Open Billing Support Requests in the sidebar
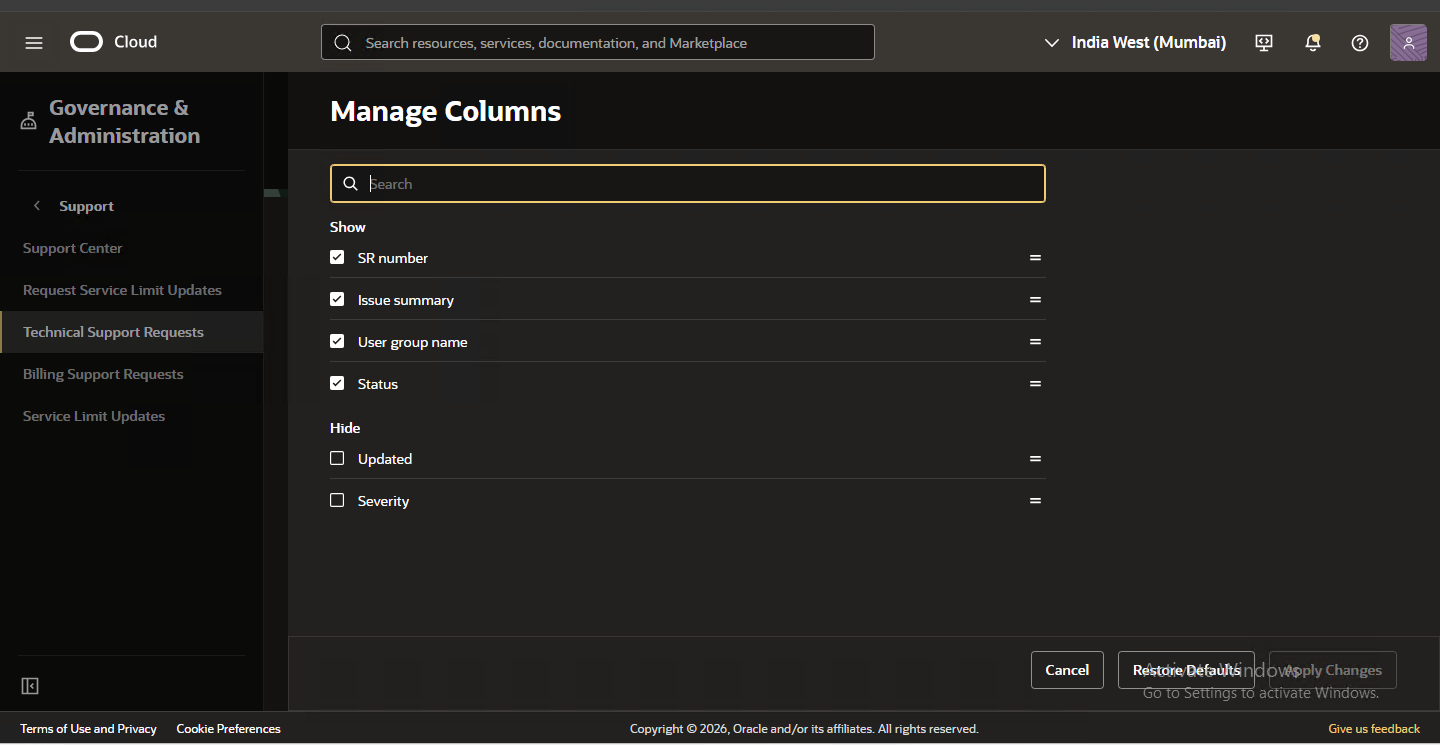The image size is (1440, 745). [x=103, y=374]
